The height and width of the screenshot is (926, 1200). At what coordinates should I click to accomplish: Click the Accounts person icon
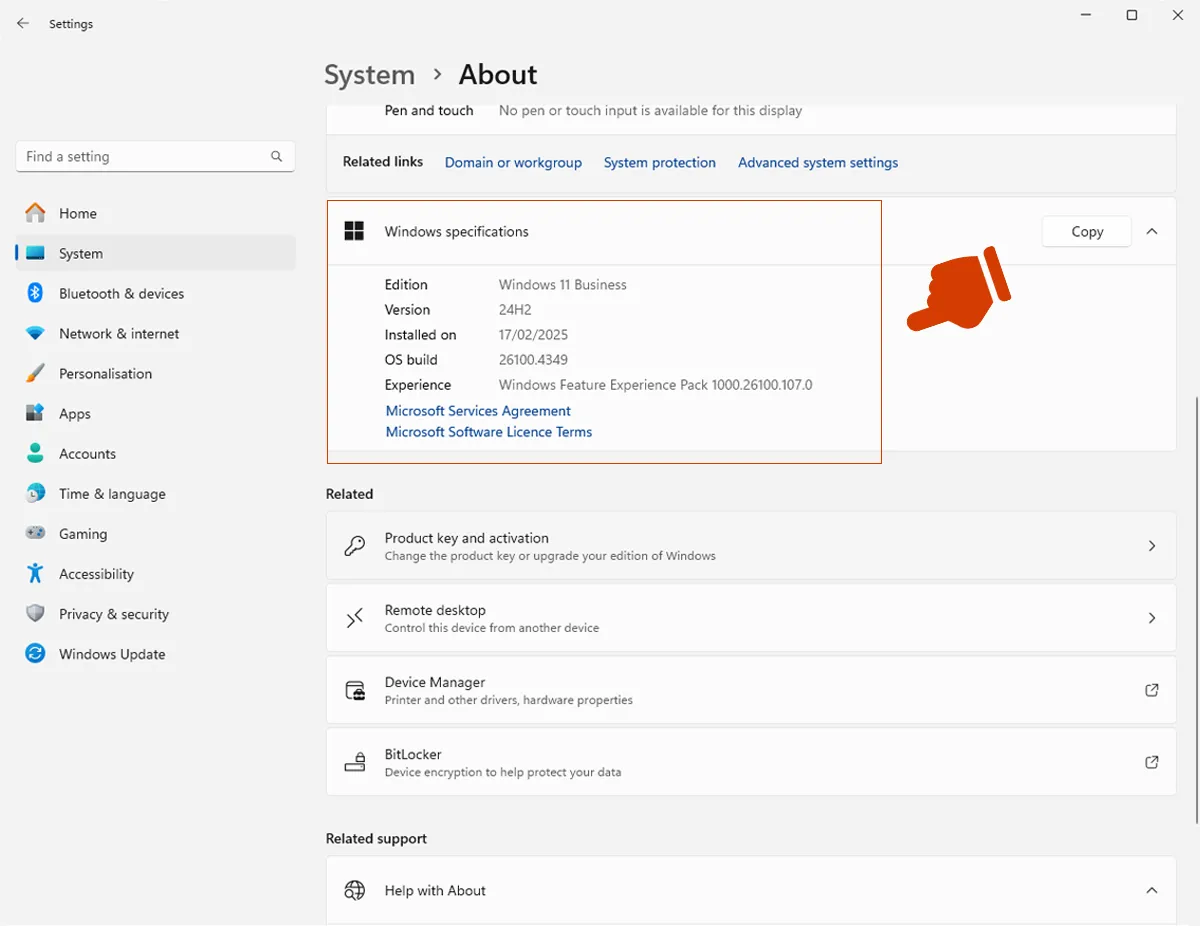pos(35,453)
